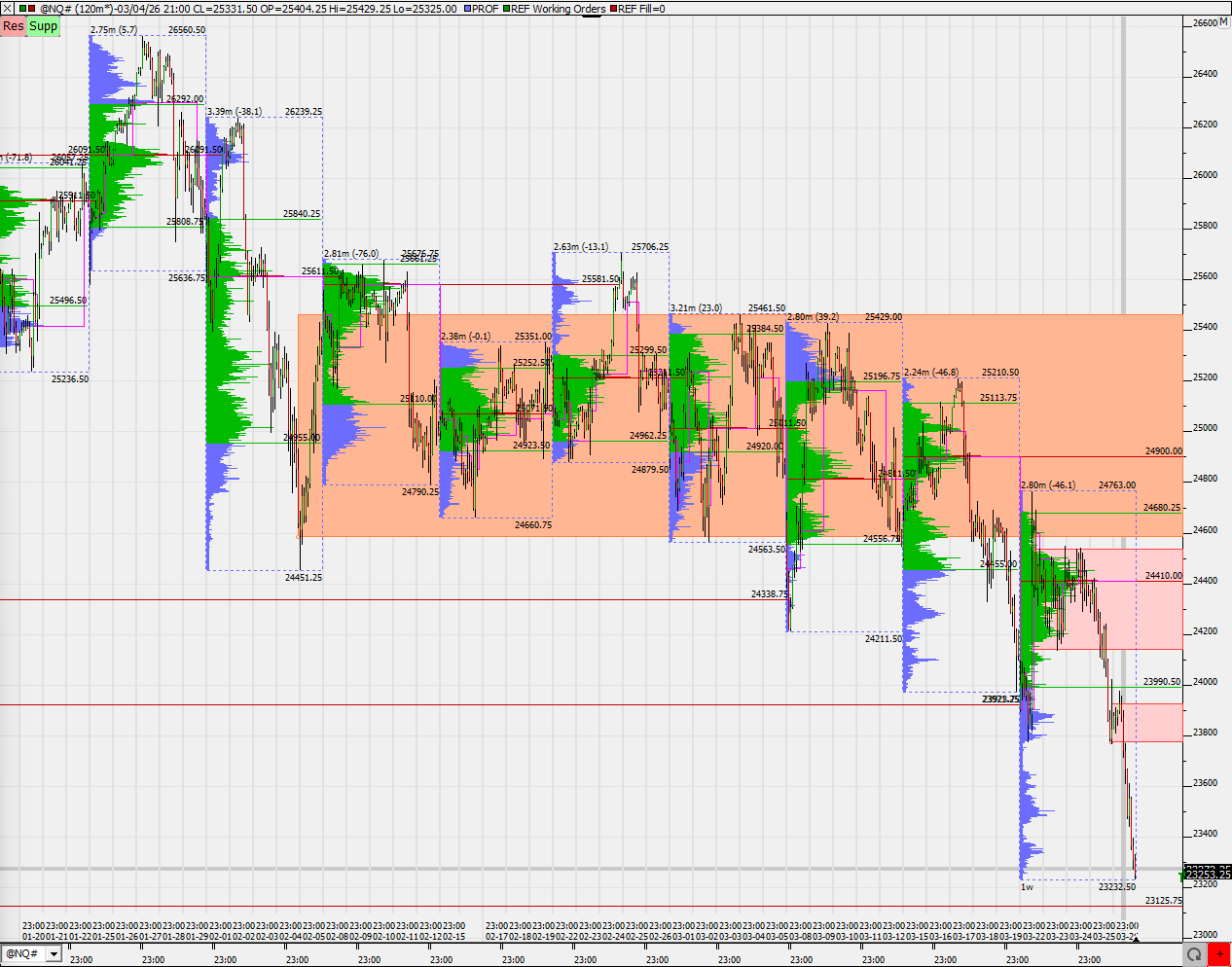Click the @NQ# (120m*) chart title text

[76, 9]
